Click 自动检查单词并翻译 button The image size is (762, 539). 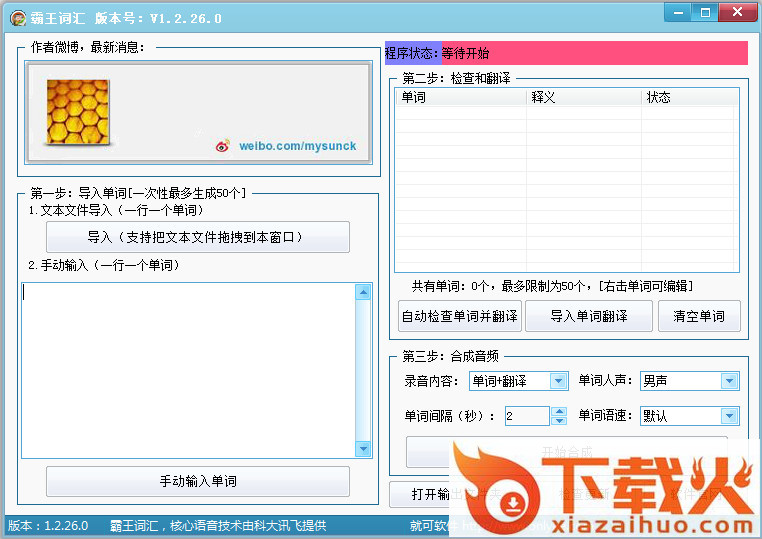[459, 316]
